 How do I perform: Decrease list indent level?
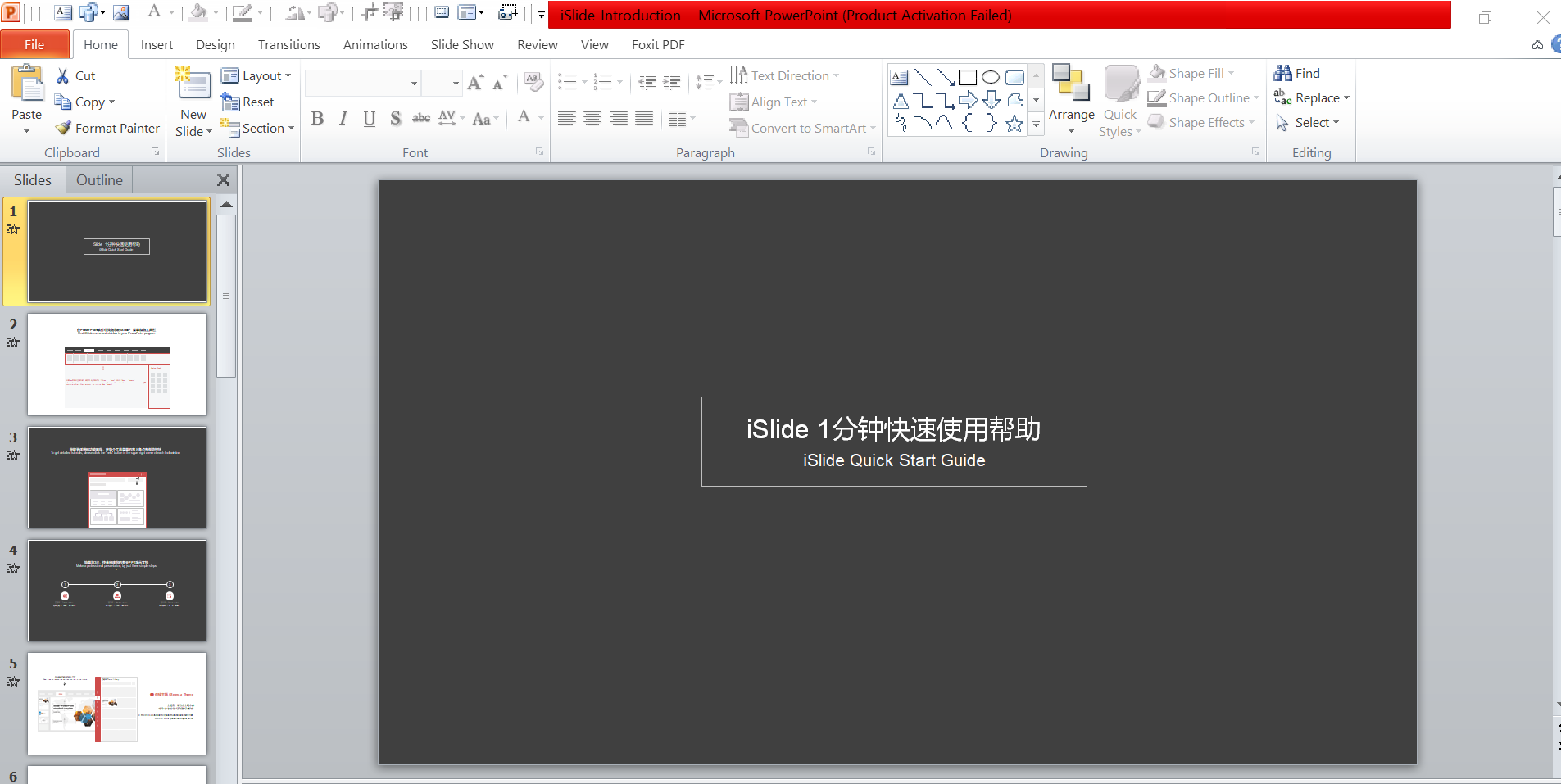click(647, 82)
